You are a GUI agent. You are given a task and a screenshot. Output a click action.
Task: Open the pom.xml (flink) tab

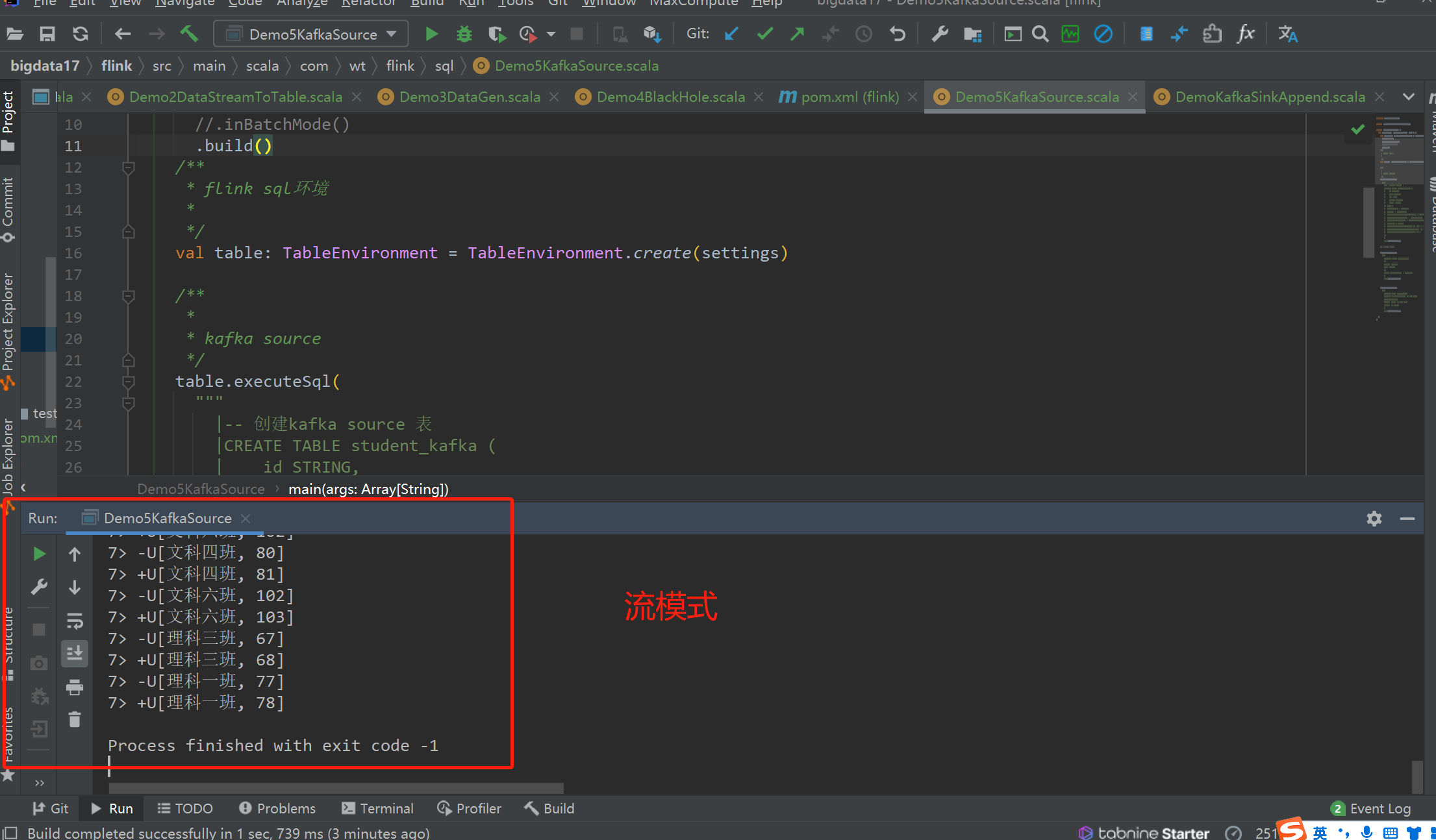pos(849,97)
